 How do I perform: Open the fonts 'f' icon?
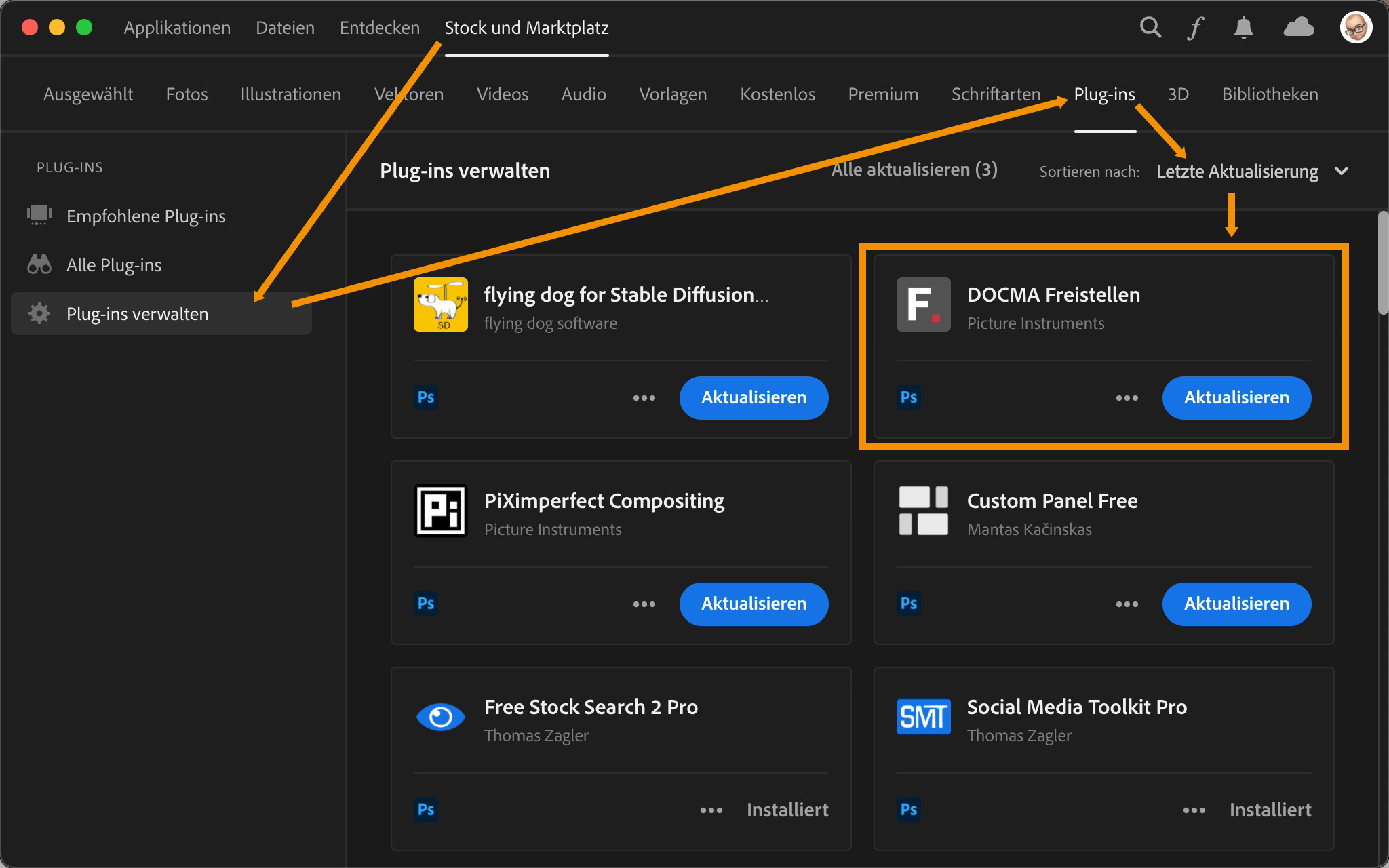point(1196,28)
